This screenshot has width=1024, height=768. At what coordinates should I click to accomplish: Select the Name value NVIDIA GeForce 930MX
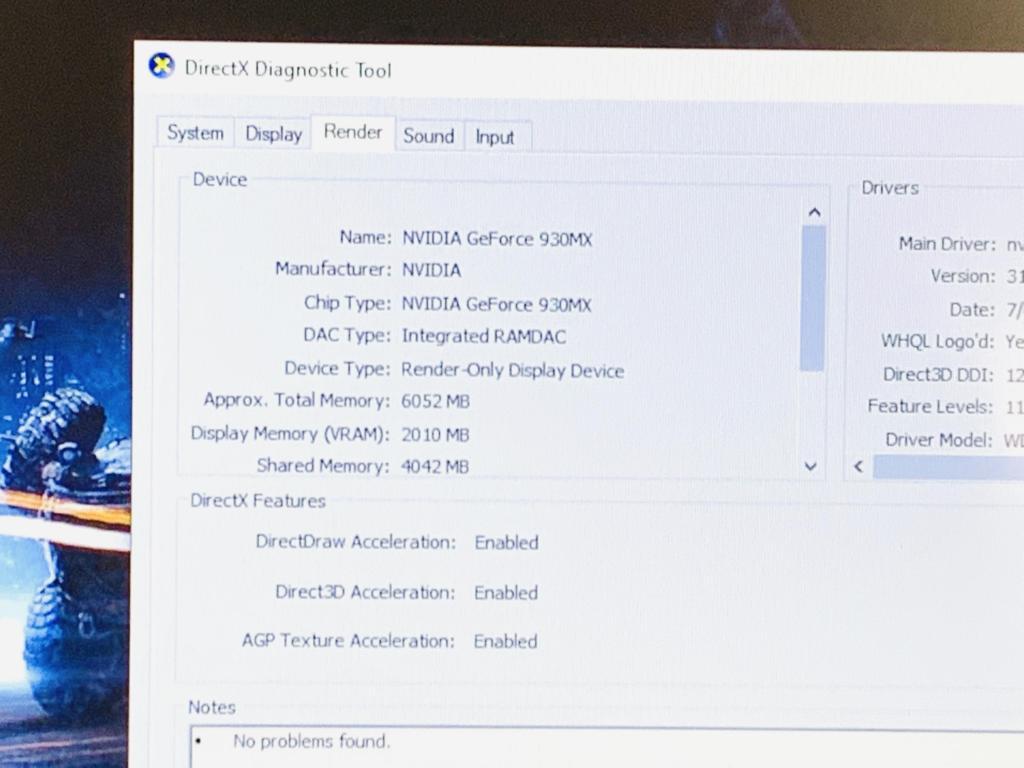tap(497, 239)
